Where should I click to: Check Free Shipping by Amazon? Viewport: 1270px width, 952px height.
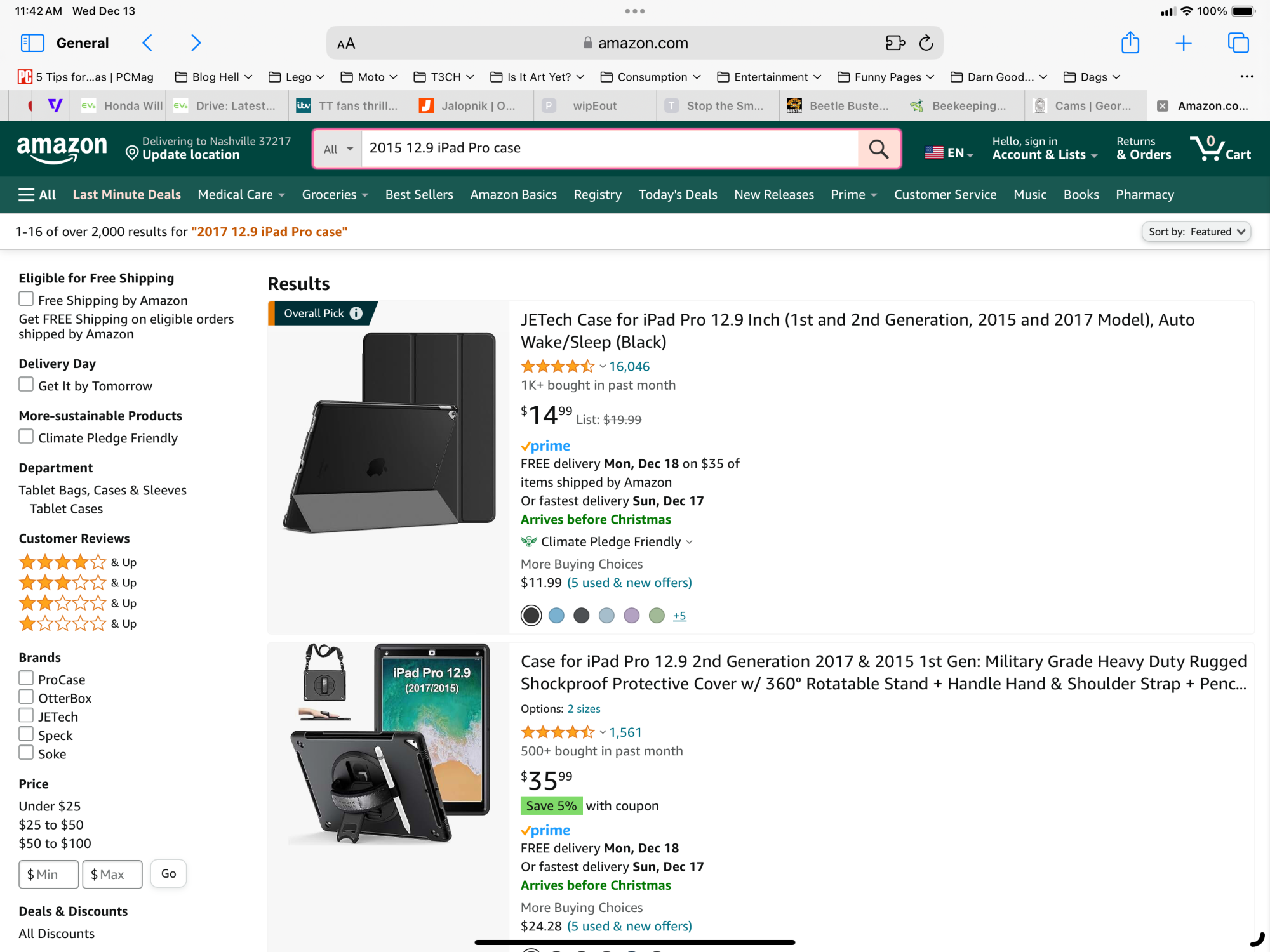click(26, 299)
